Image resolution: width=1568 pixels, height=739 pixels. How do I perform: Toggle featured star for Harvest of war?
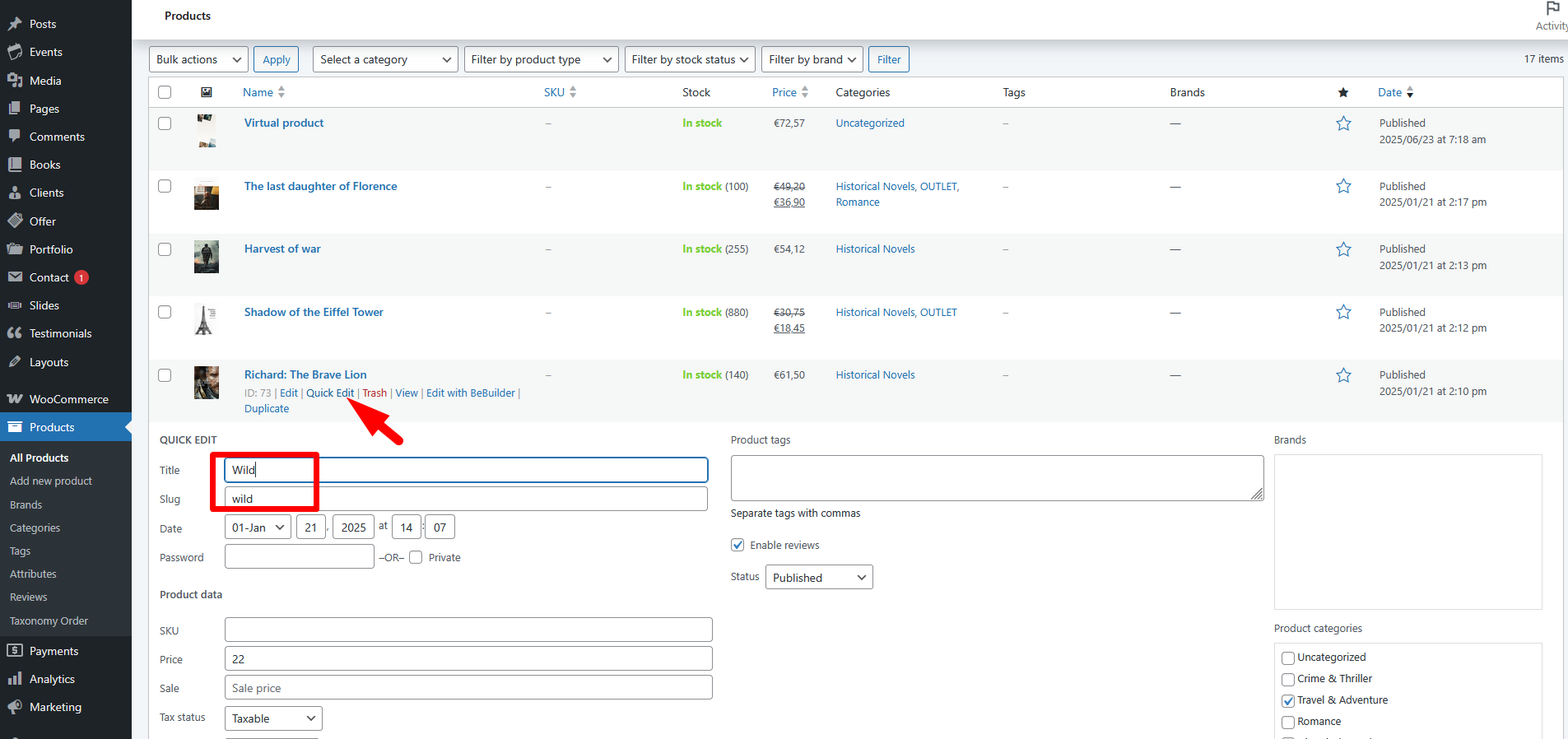point(1343,249)
